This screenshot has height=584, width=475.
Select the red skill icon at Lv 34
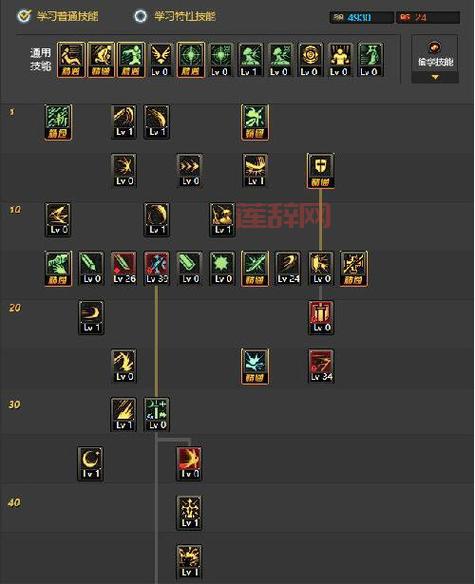click(321, 366)
